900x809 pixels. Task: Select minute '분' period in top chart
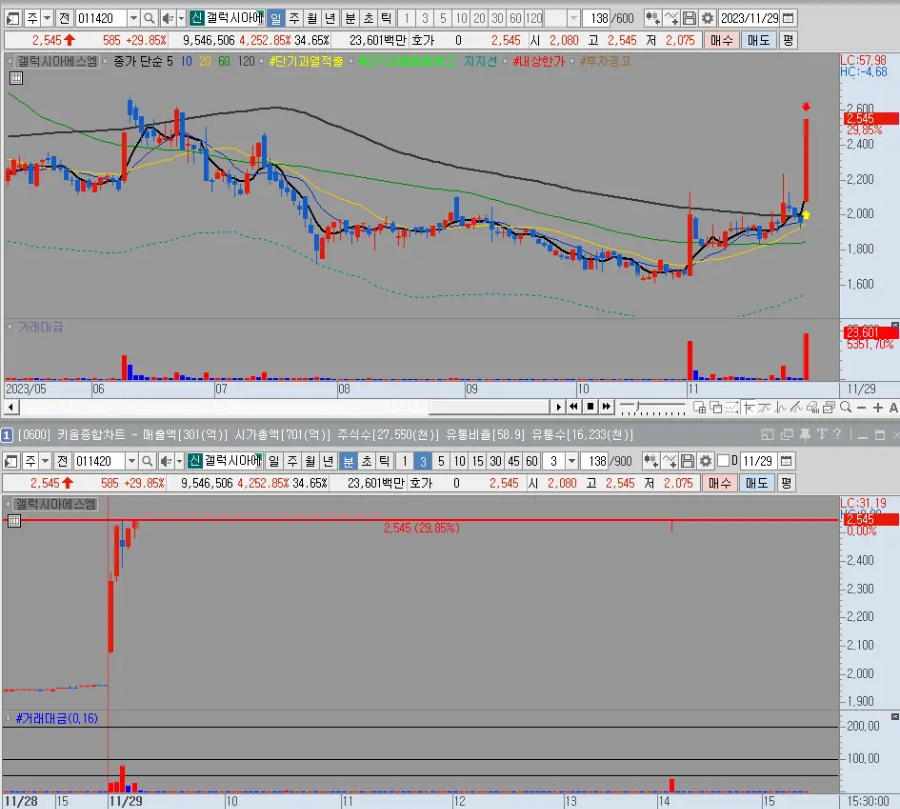(x=350, y=18)
